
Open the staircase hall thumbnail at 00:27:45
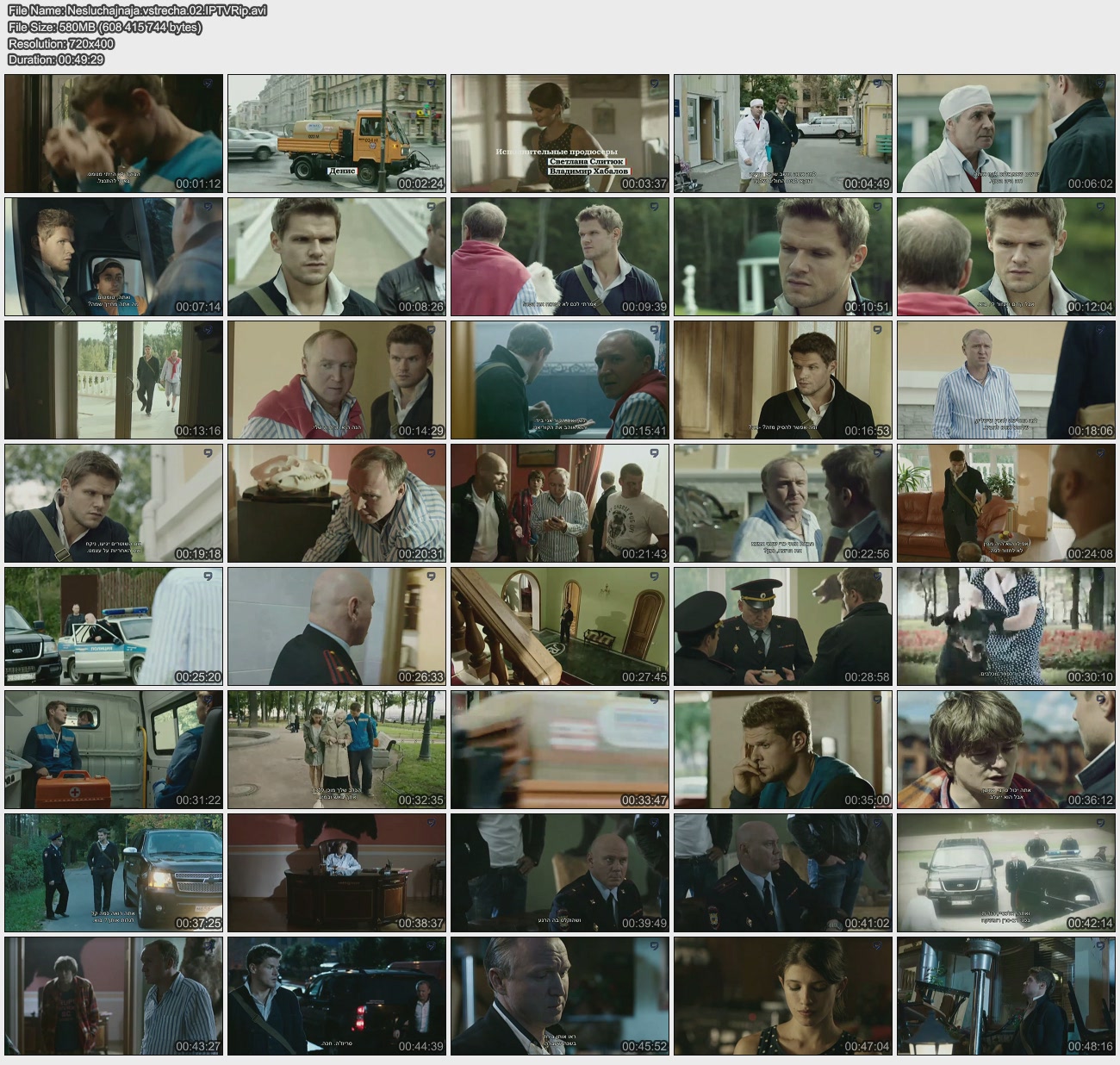[x=559, y=626]
